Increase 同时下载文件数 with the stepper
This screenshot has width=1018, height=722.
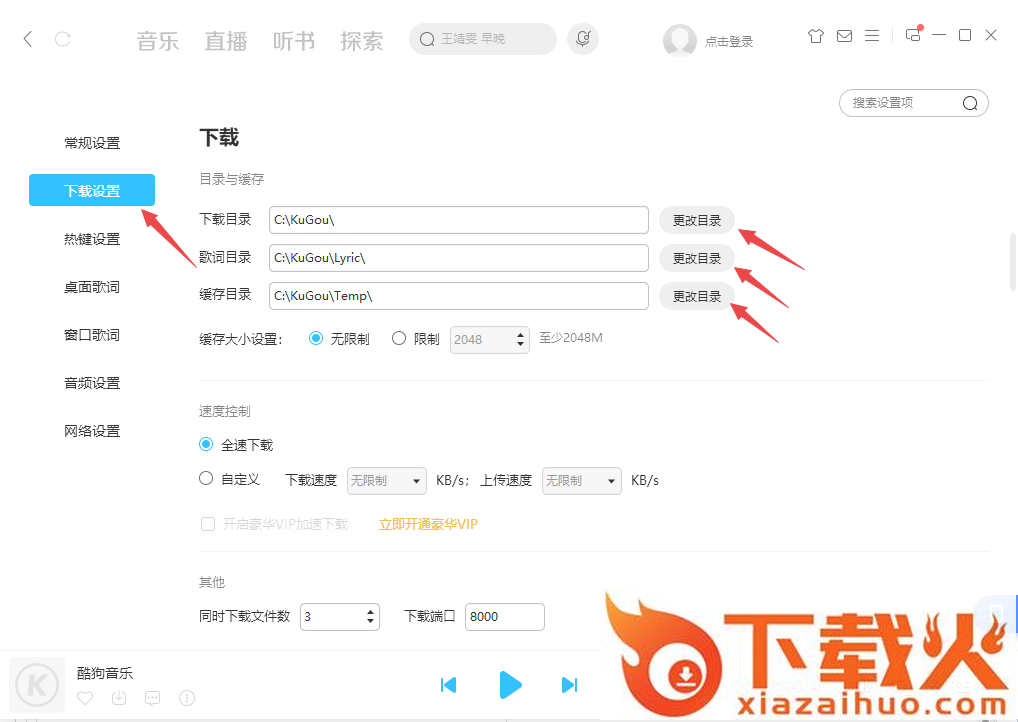(369, 611)
